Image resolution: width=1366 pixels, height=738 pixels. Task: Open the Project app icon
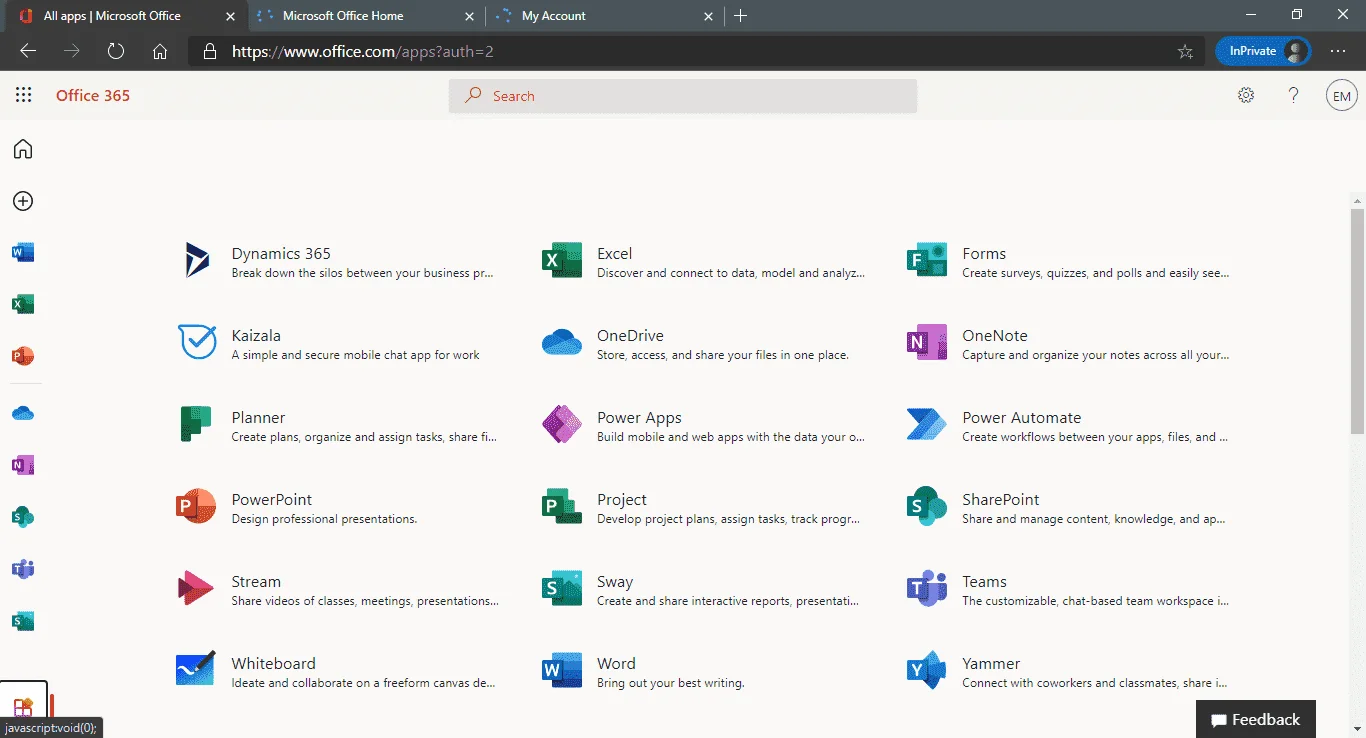click(x=561, y=506)
